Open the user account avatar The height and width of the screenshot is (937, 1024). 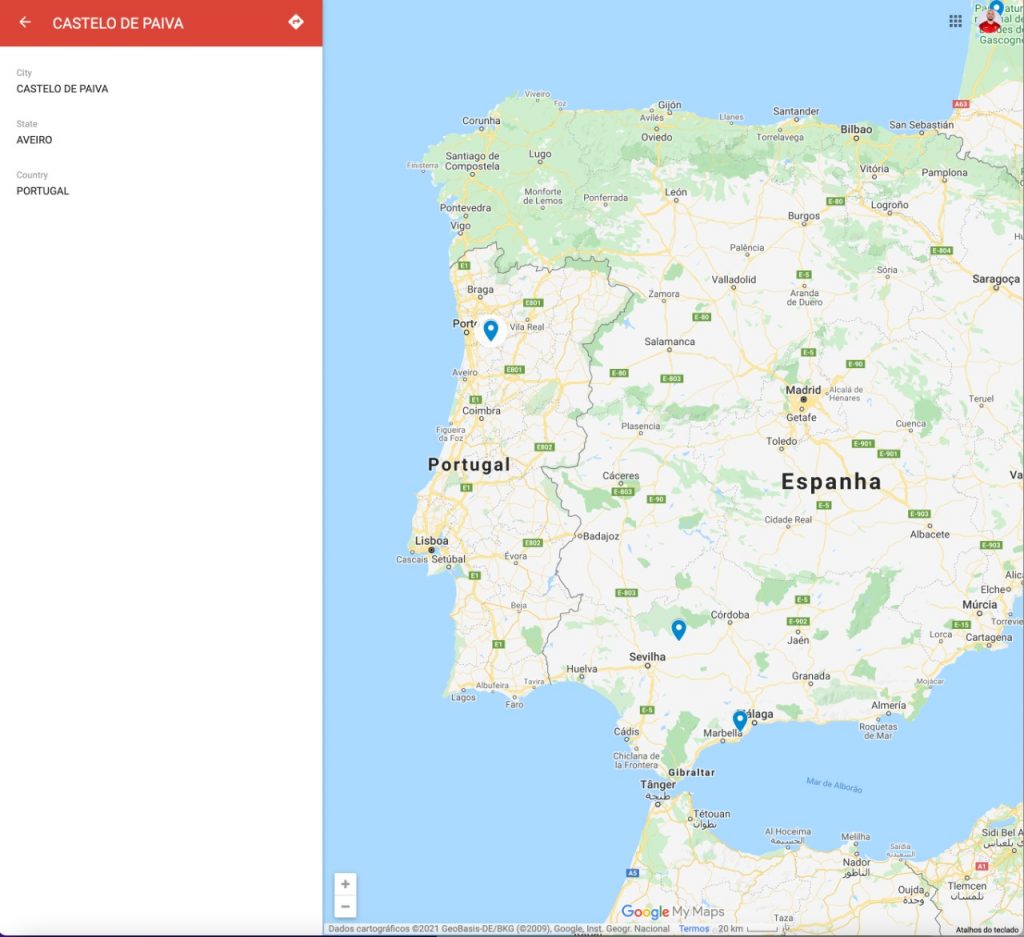tap(989, 21)
